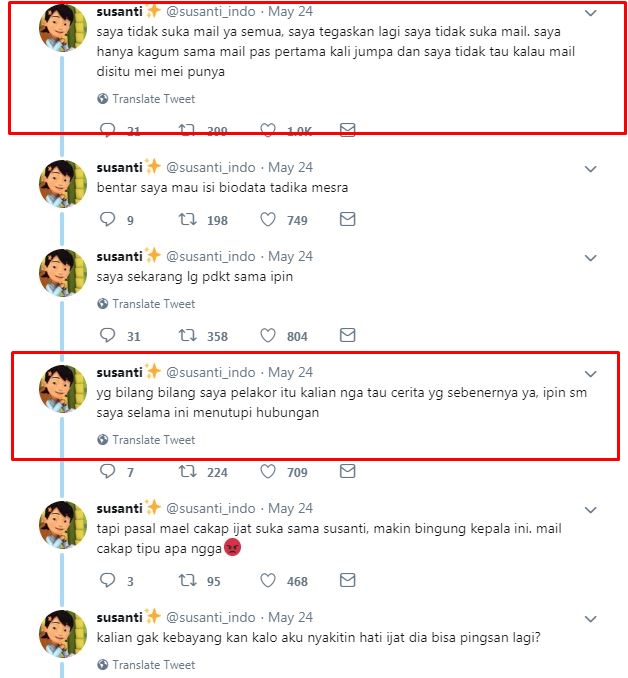
Task: Like the 'tapi pasal mael cakap' tweet
Action: [268, 580]
